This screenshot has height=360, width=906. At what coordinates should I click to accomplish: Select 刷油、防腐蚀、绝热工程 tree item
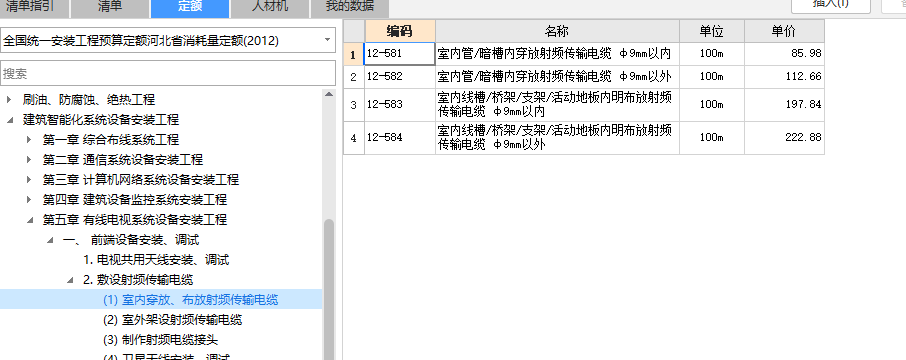tap(89, 99)
